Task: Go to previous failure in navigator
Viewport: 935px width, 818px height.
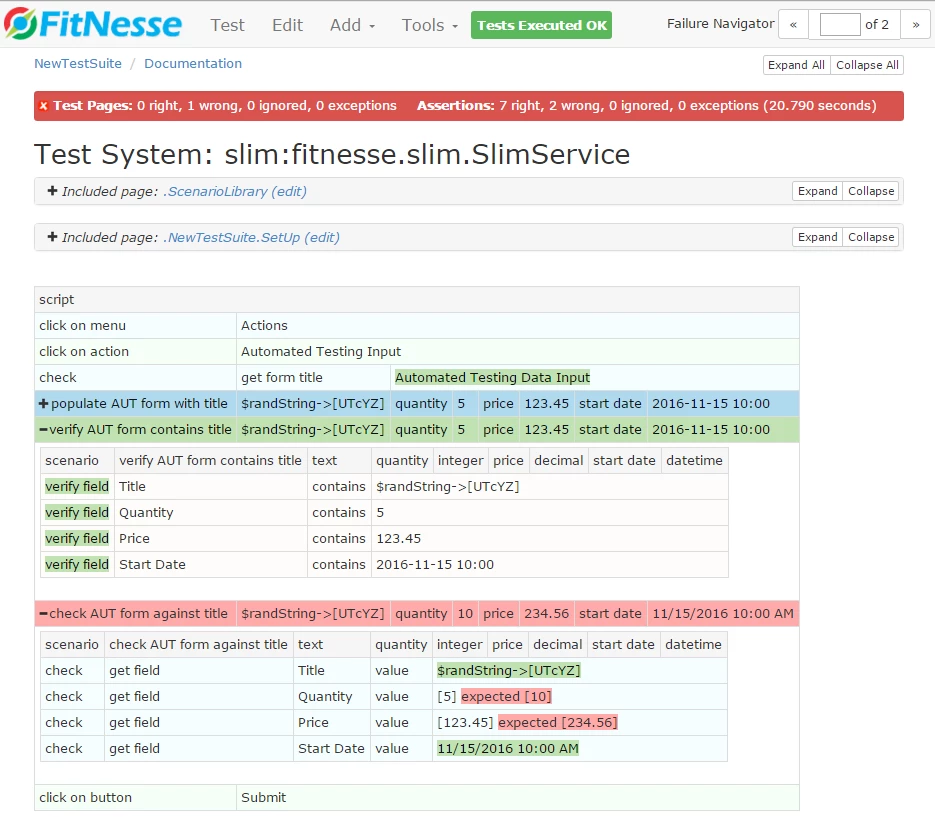Action: point(793,24)
